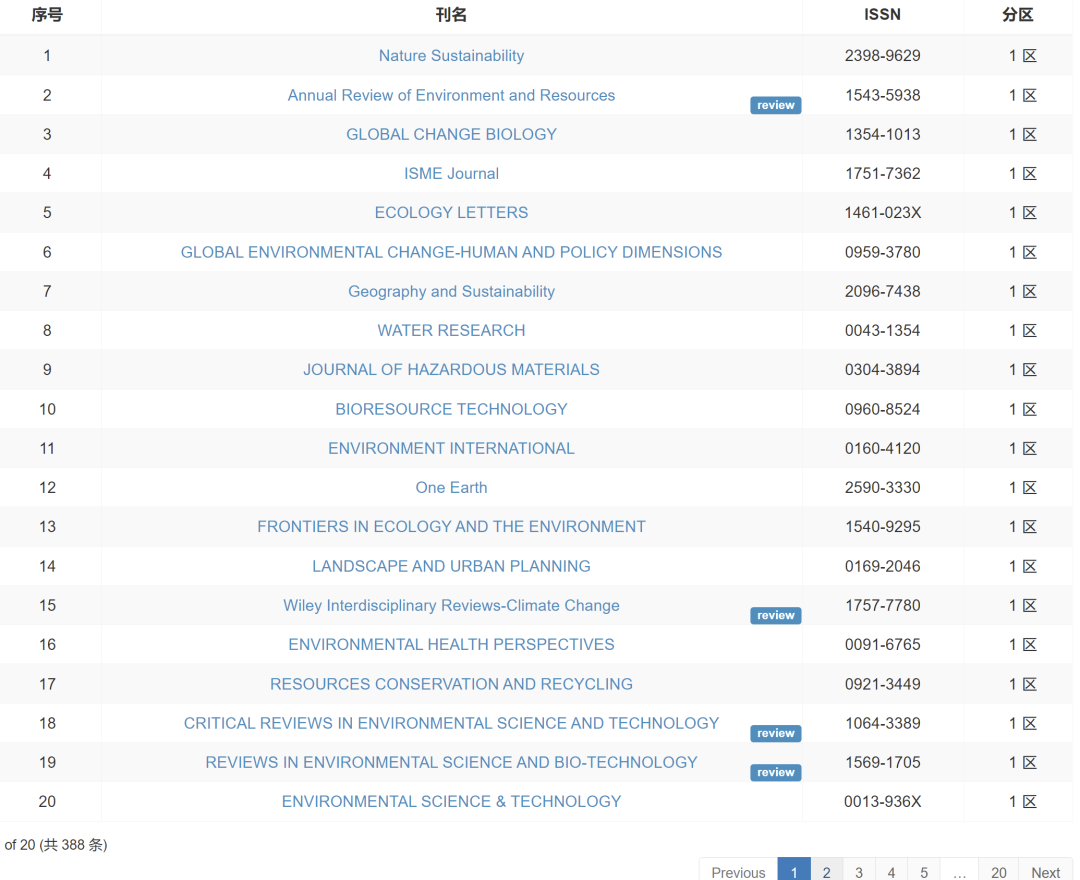This screenshot has height=880, width=1080.
Task: Go to the Next page of results
Action: [1045, 871]
